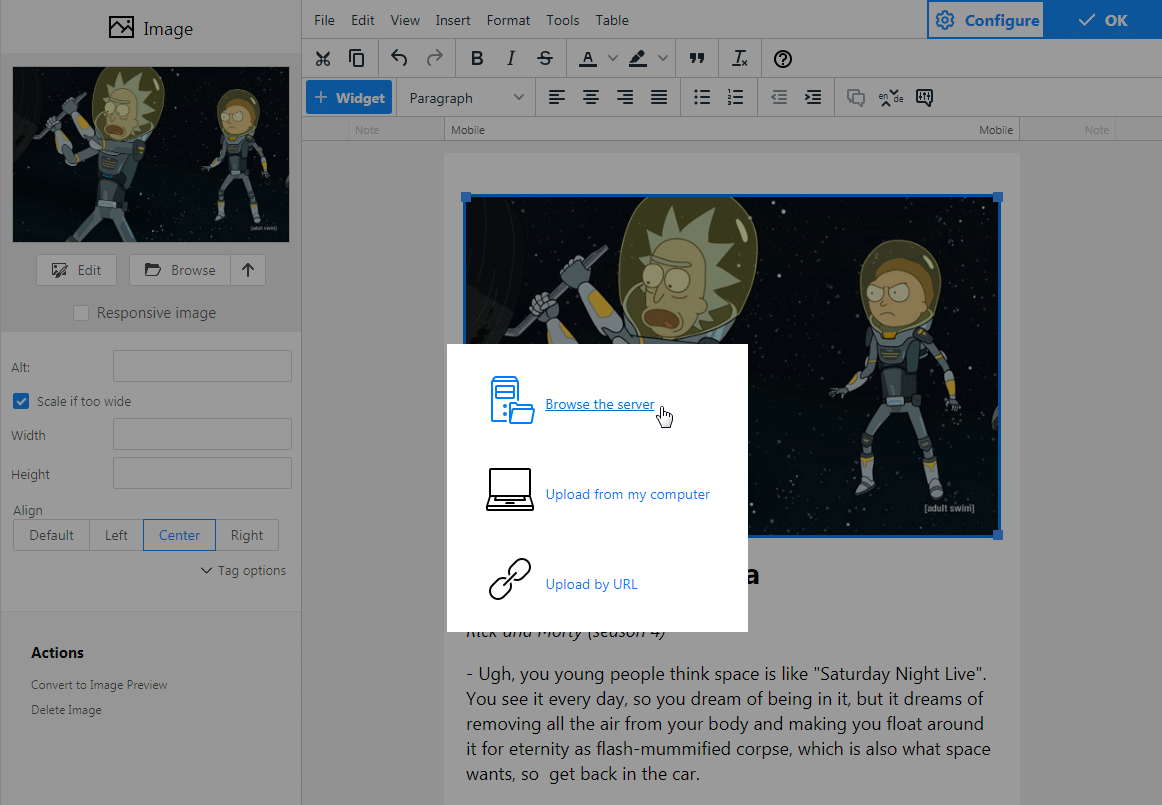This screenshot has height=805, width=1162.
Task: Open the highlight color dropdown arrow
Action: pyautogui.click(x=663, y=59)
